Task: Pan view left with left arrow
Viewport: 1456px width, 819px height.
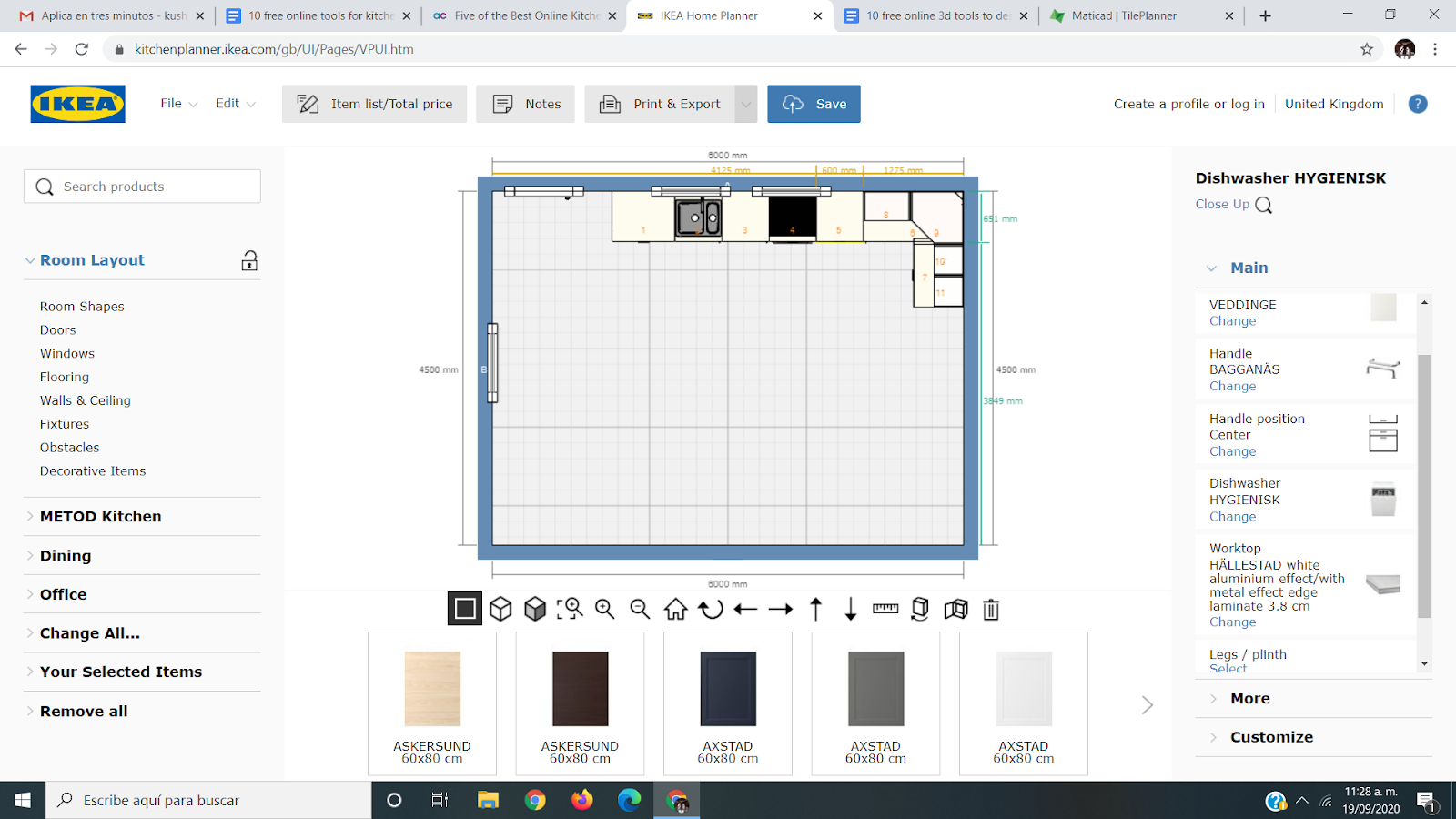Action: point(745,609)
